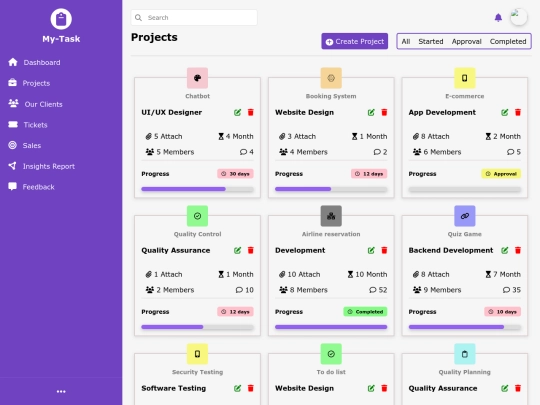Delete the Quality Control Quality Assurance project

pos(251,250)
